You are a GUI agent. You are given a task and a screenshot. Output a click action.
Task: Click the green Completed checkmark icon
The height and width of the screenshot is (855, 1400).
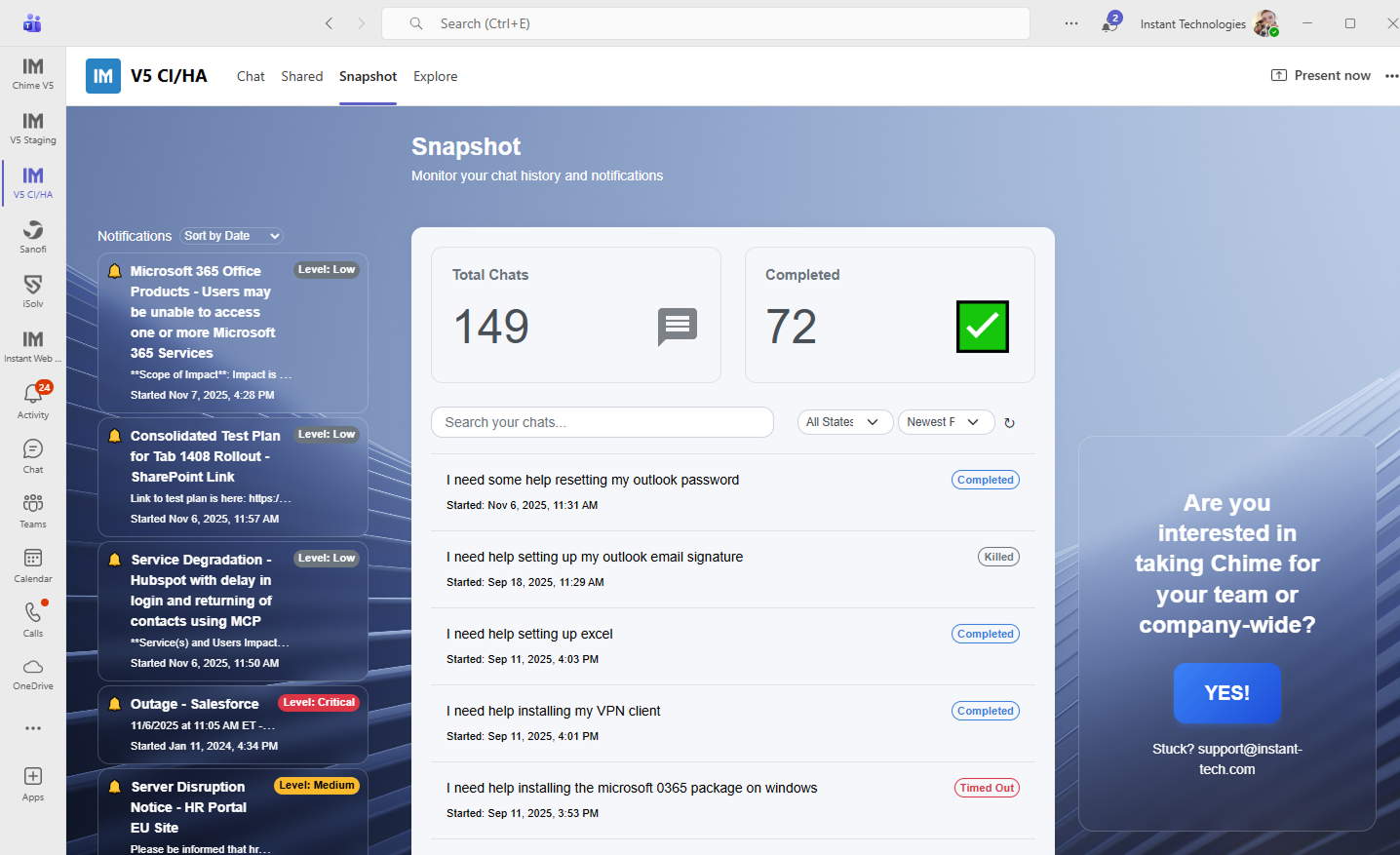click(983, 327)
